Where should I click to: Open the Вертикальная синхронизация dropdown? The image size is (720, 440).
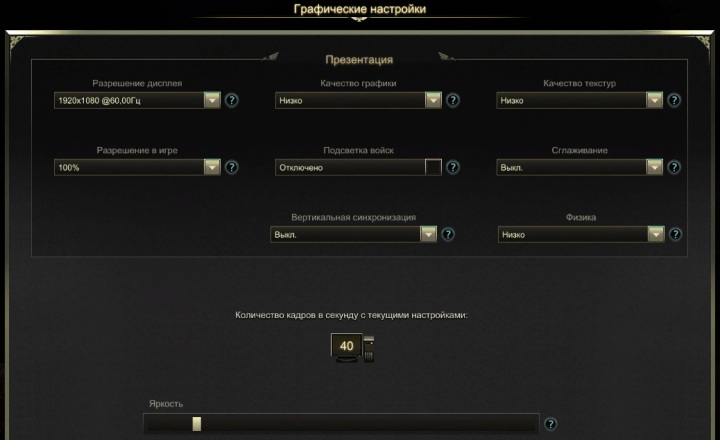[354, 234]
